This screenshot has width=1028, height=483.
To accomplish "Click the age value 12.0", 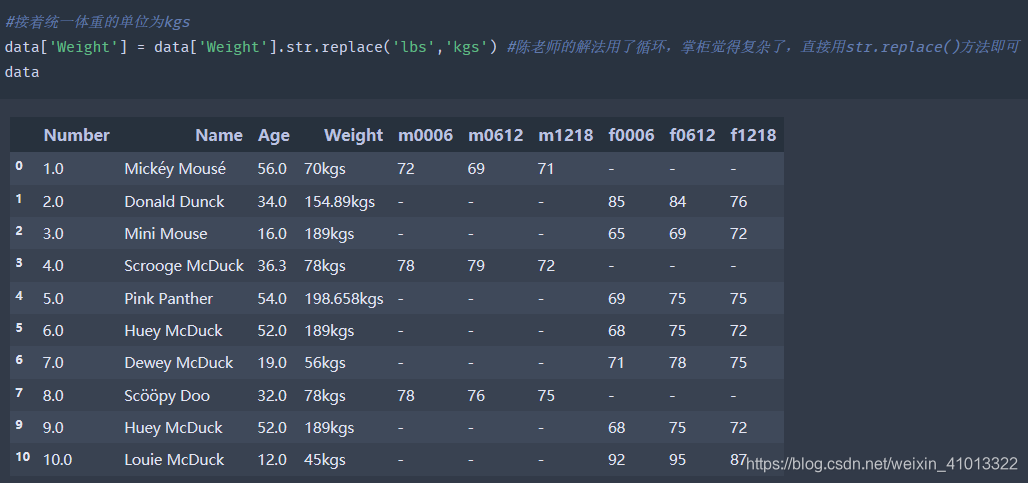I will click(x=272, y=459).
